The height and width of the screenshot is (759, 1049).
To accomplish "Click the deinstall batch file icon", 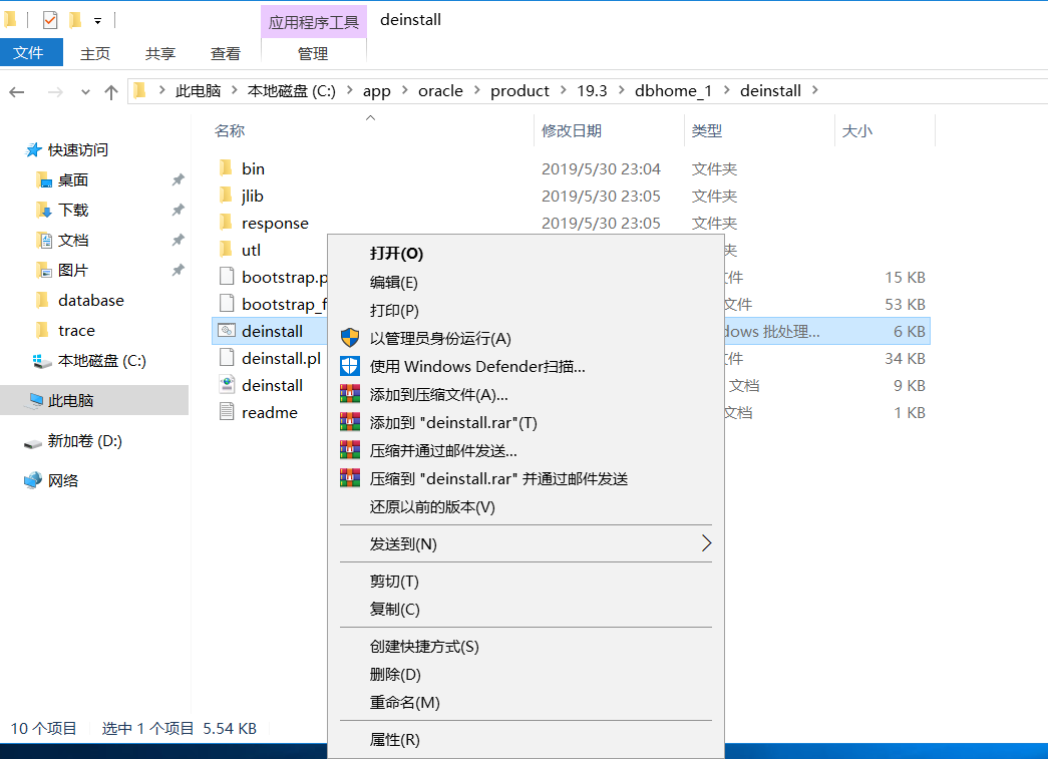I will pyautogui.click(x=227, y=330).
